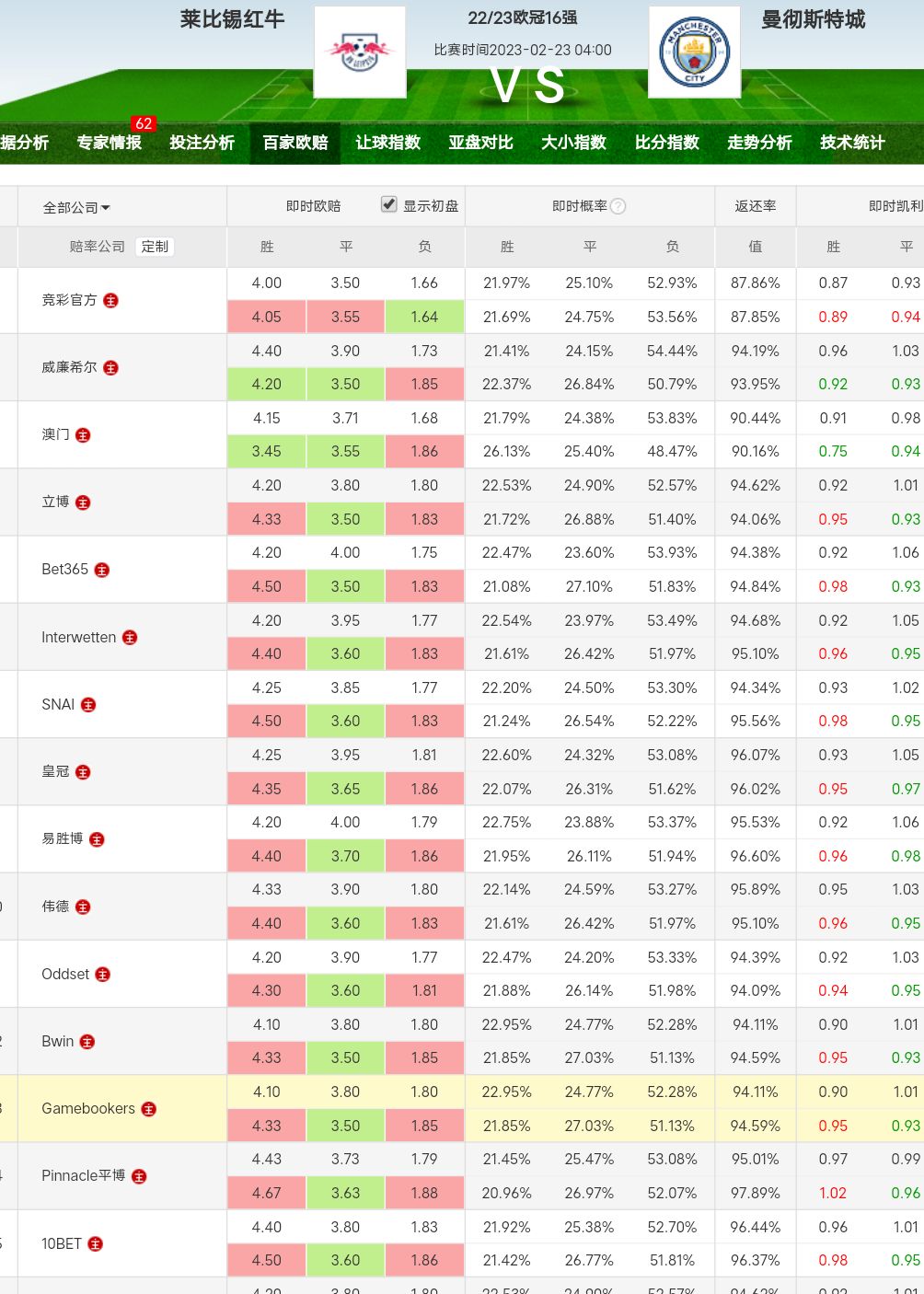This screenshot has width=924, height=1294.
Task: Click the 10BET company name
Action: (x=62, y=1244)
